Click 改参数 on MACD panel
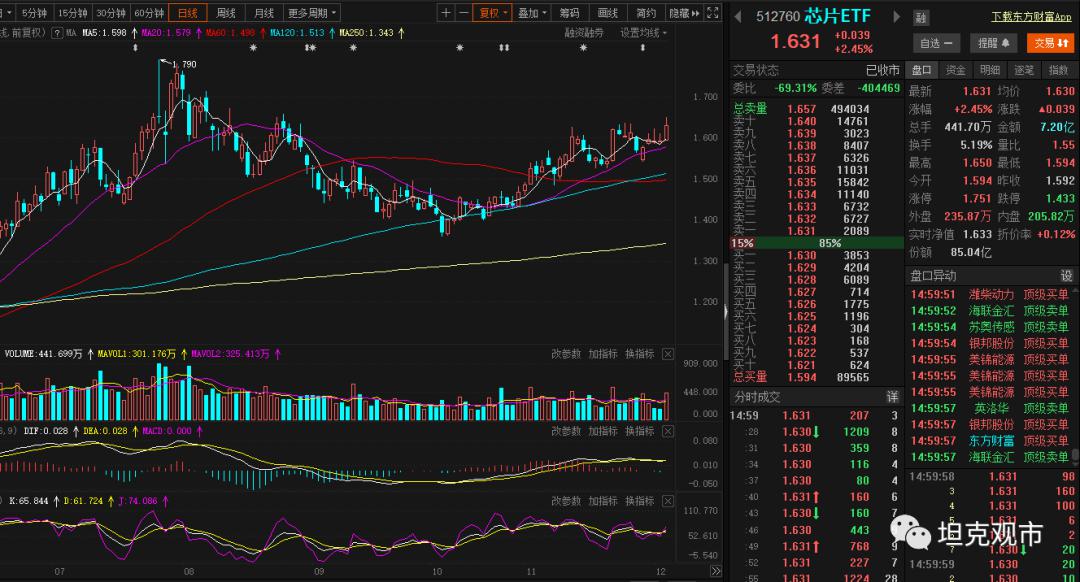This screenshot has height=582, width=1080. (565, 431)
